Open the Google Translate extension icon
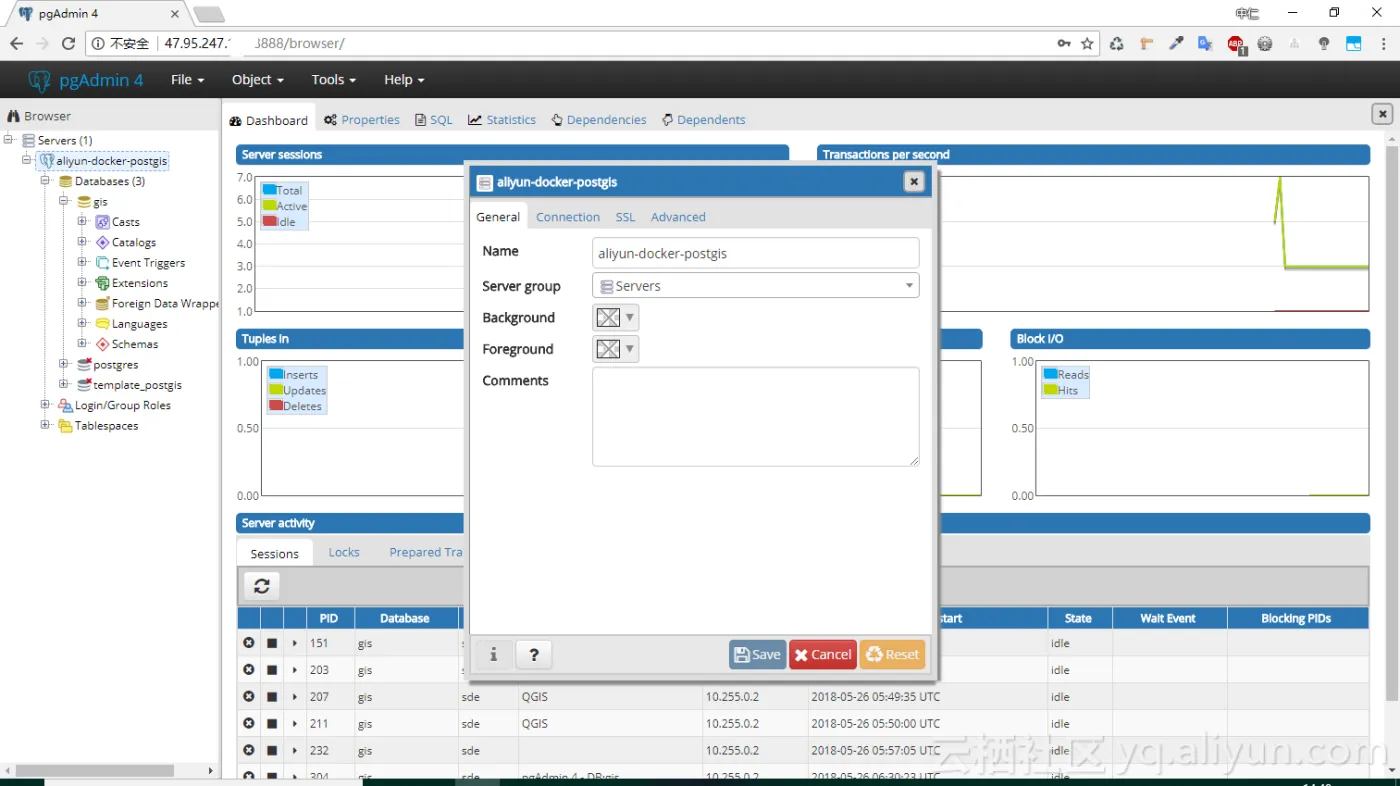 click(1206, 44)
